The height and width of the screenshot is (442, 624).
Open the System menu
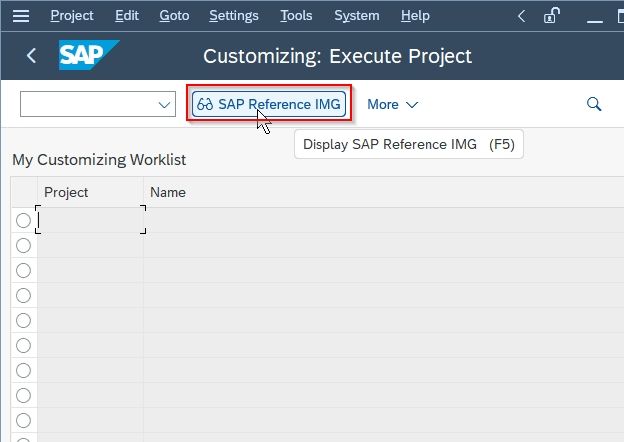tap(357, 16)
